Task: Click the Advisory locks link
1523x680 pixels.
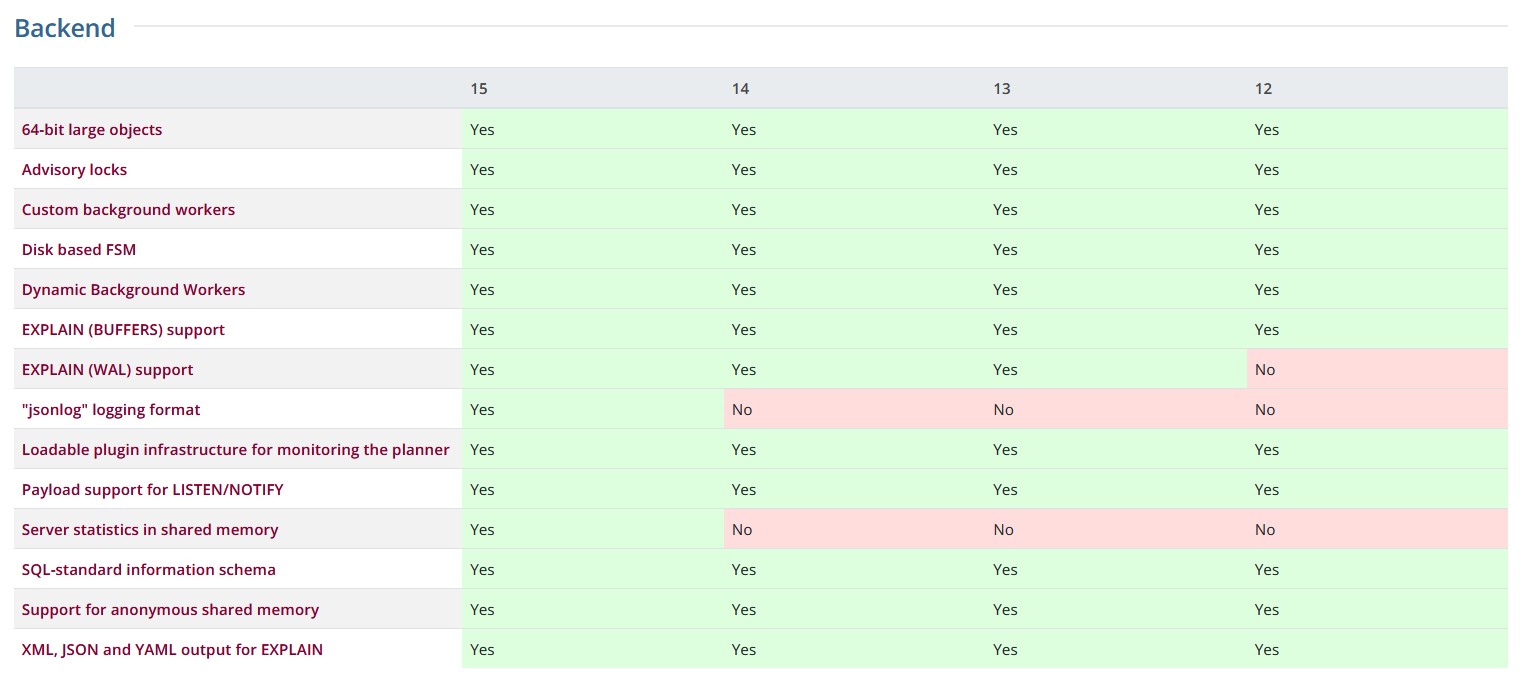Action: (x=75, y=170)
